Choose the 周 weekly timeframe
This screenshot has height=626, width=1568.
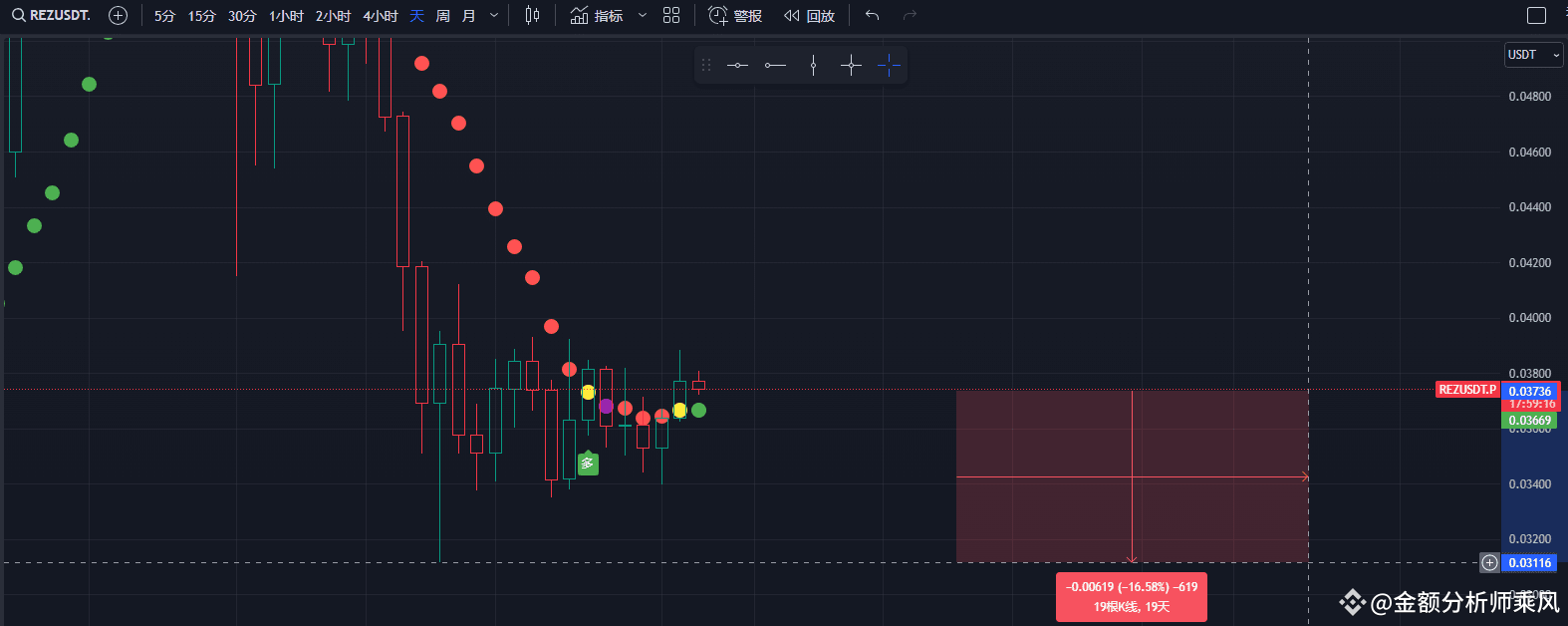(x=442, y=16)
